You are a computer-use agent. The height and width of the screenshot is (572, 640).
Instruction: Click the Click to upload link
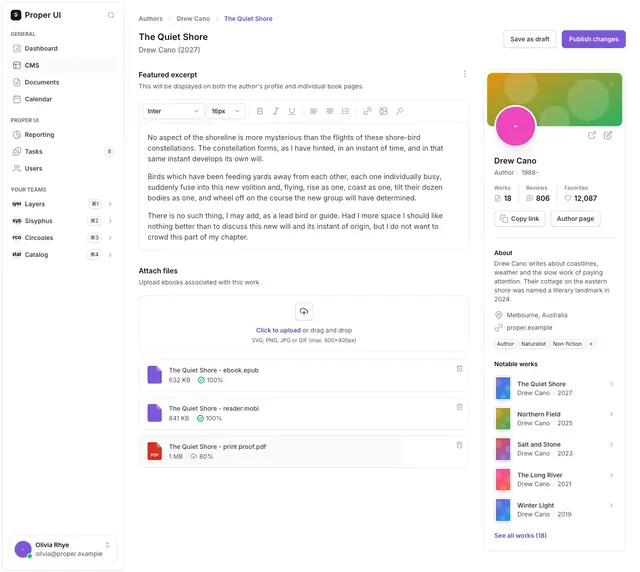[278, 330]
